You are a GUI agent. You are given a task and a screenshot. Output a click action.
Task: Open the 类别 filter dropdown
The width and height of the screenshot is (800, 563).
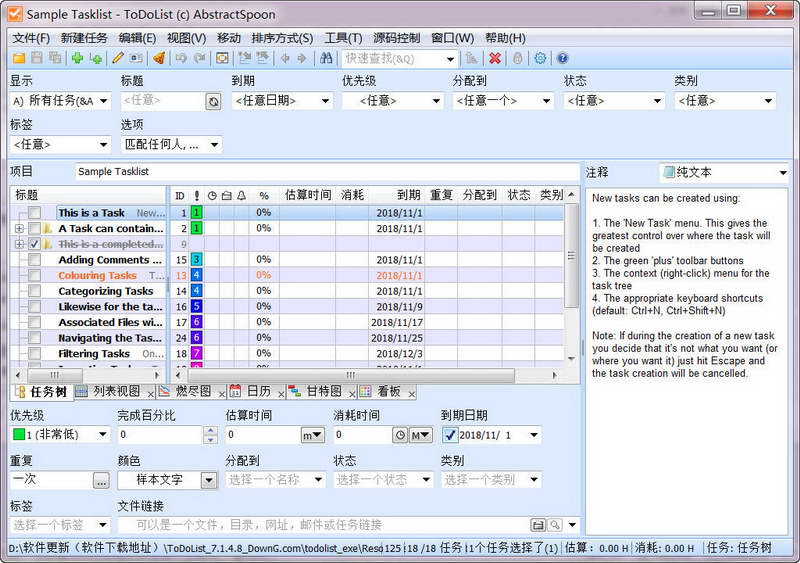[x=768, y=101]
